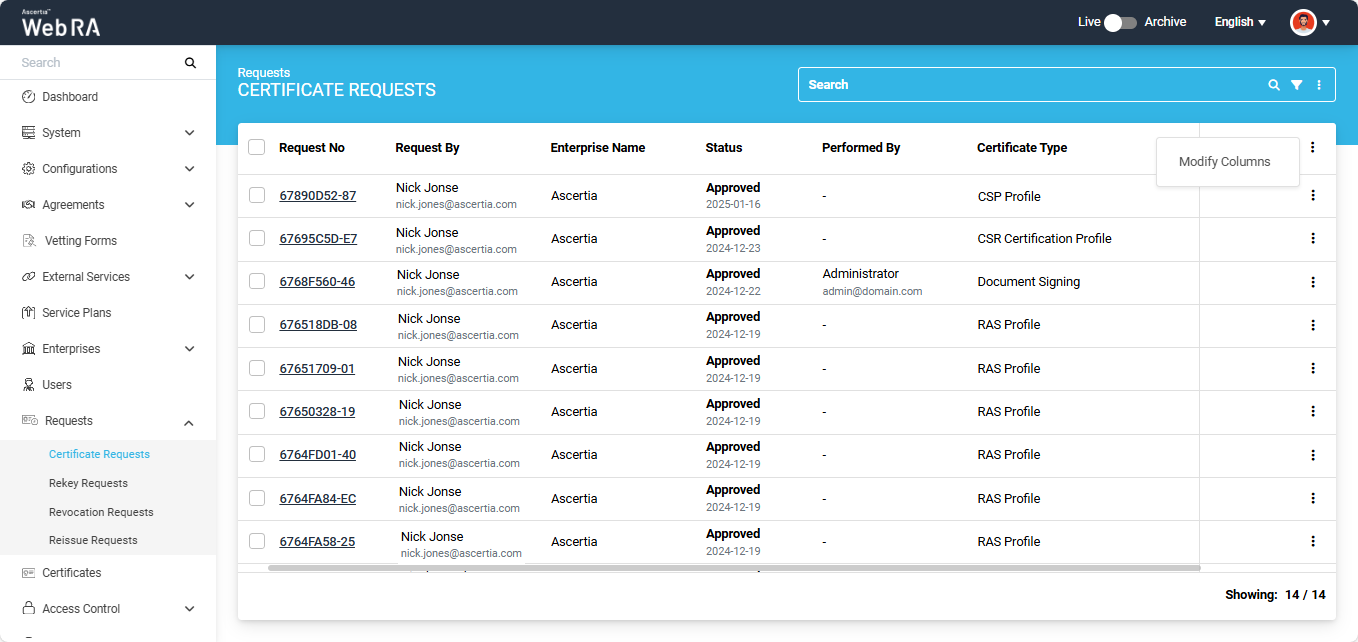Click the horizontal scrollbar below the table
The height and width of the screenshot is (642, 1358).
coord(733,568)
